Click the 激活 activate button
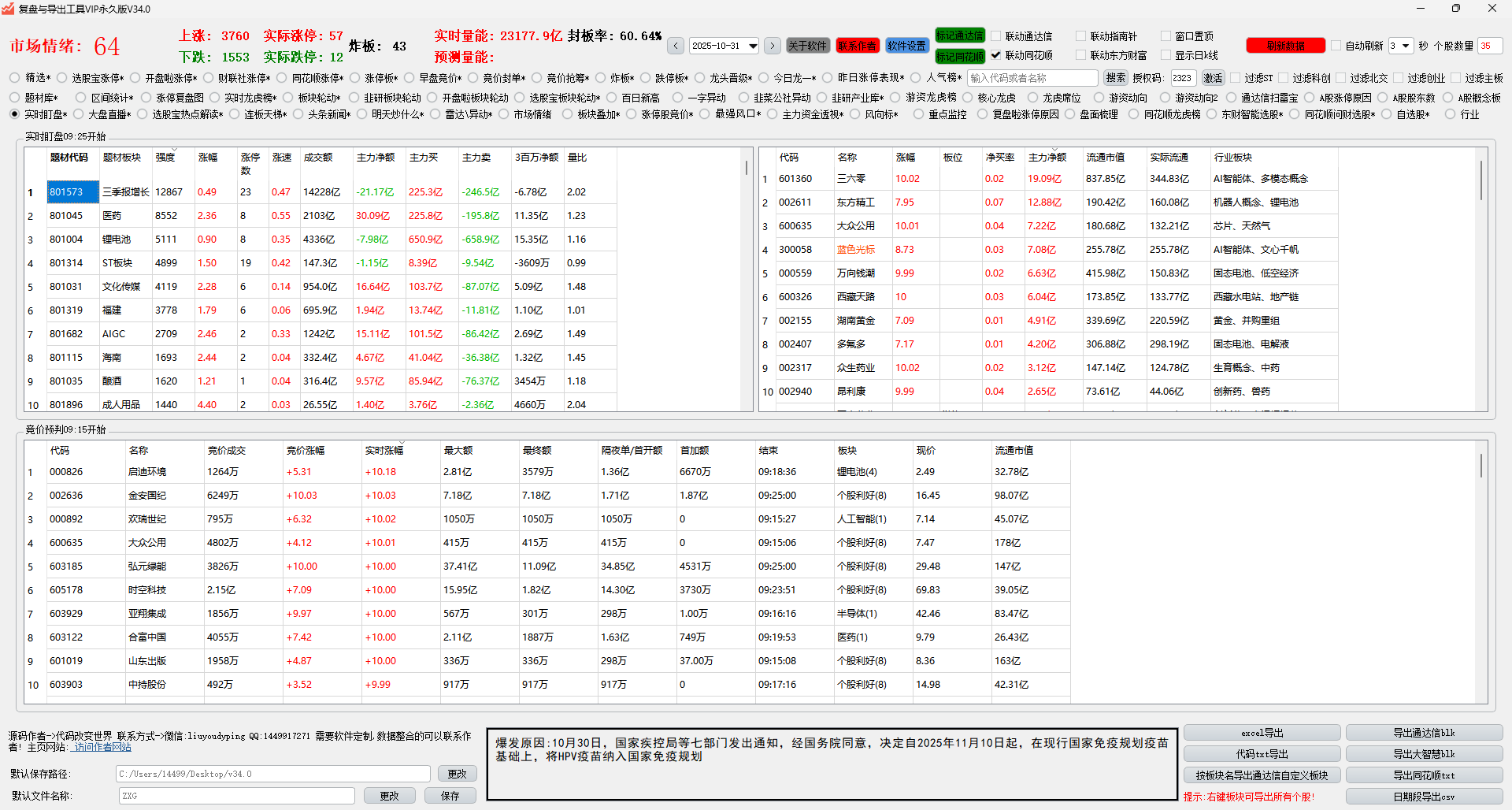This screenshot has width=1512, height=810. tap(1214, 78)
